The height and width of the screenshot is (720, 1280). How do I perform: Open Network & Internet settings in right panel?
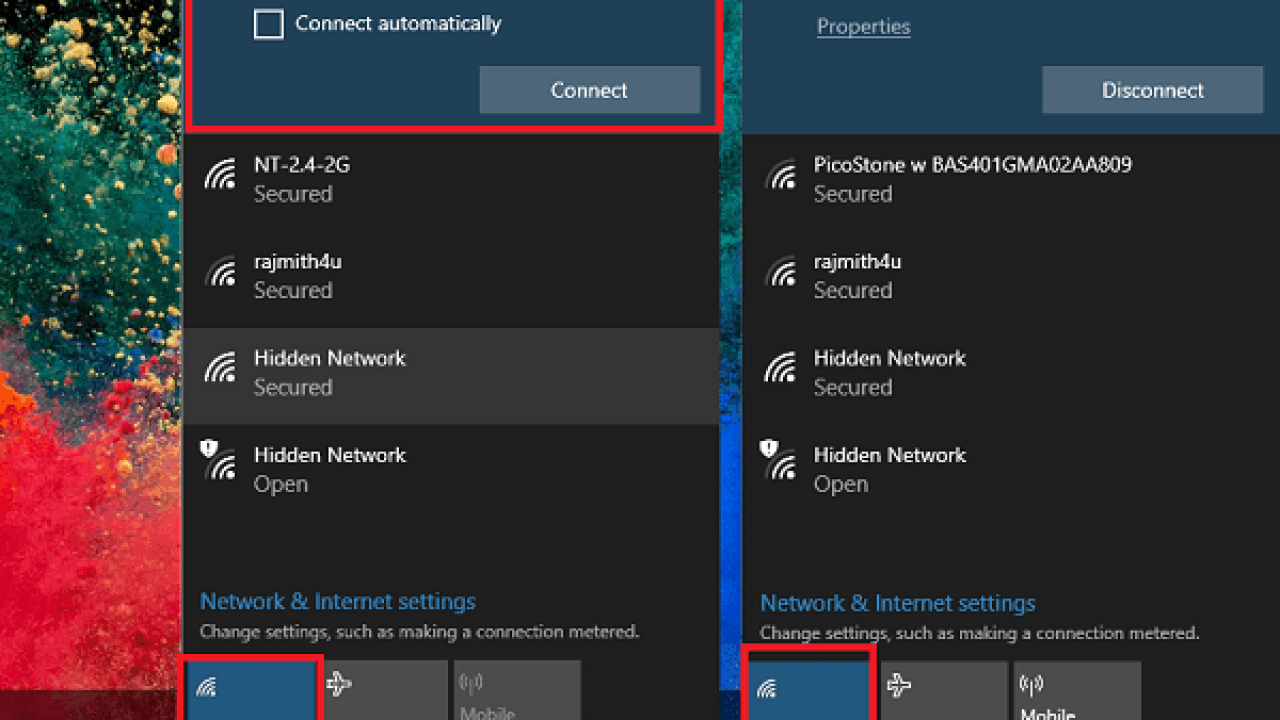(x=898, y=604)
